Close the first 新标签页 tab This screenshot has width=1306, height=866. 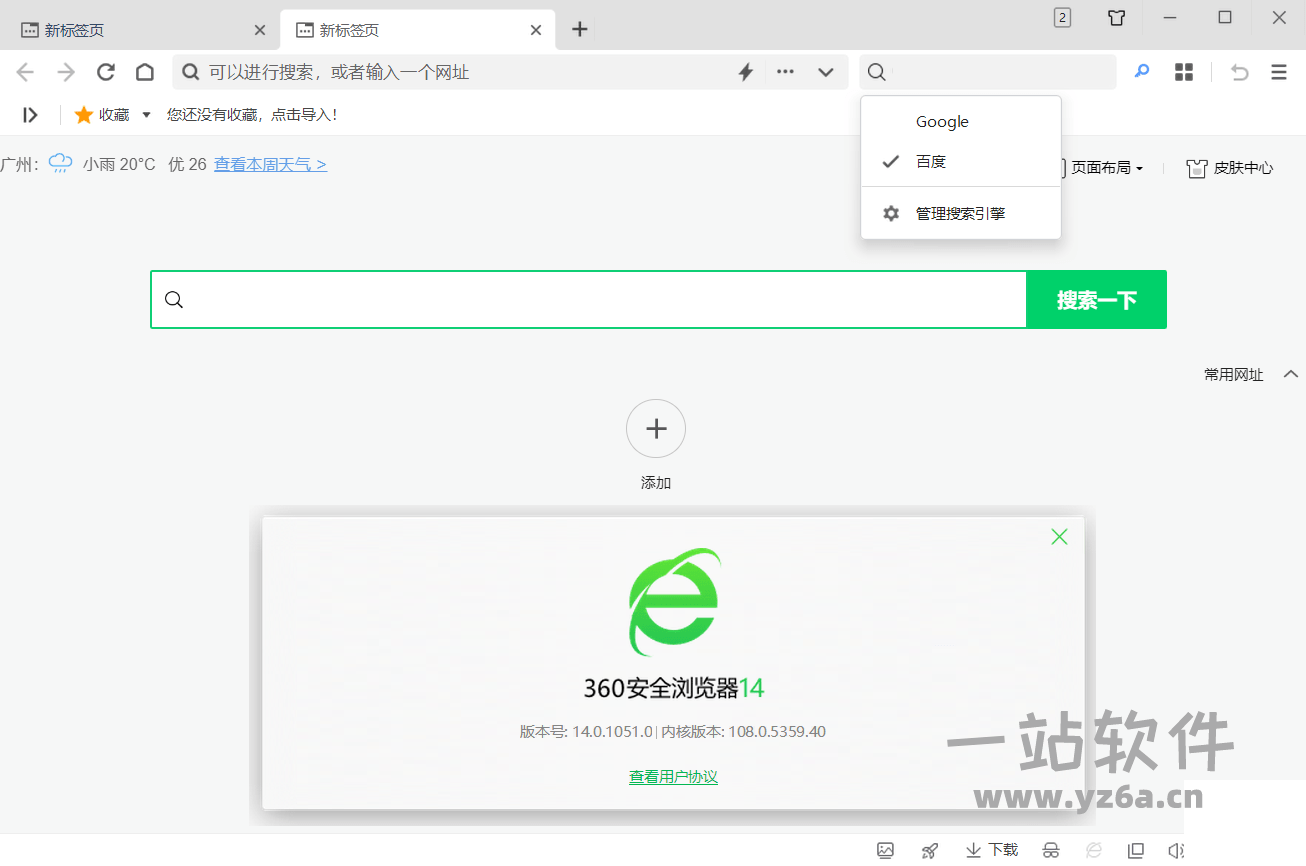[260, 30]
